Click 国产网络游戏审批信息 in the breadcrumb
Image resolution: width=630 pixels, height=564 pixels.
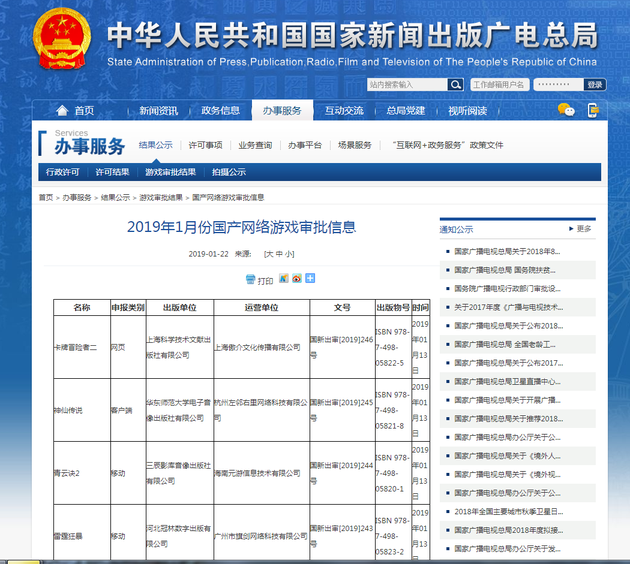228,198
